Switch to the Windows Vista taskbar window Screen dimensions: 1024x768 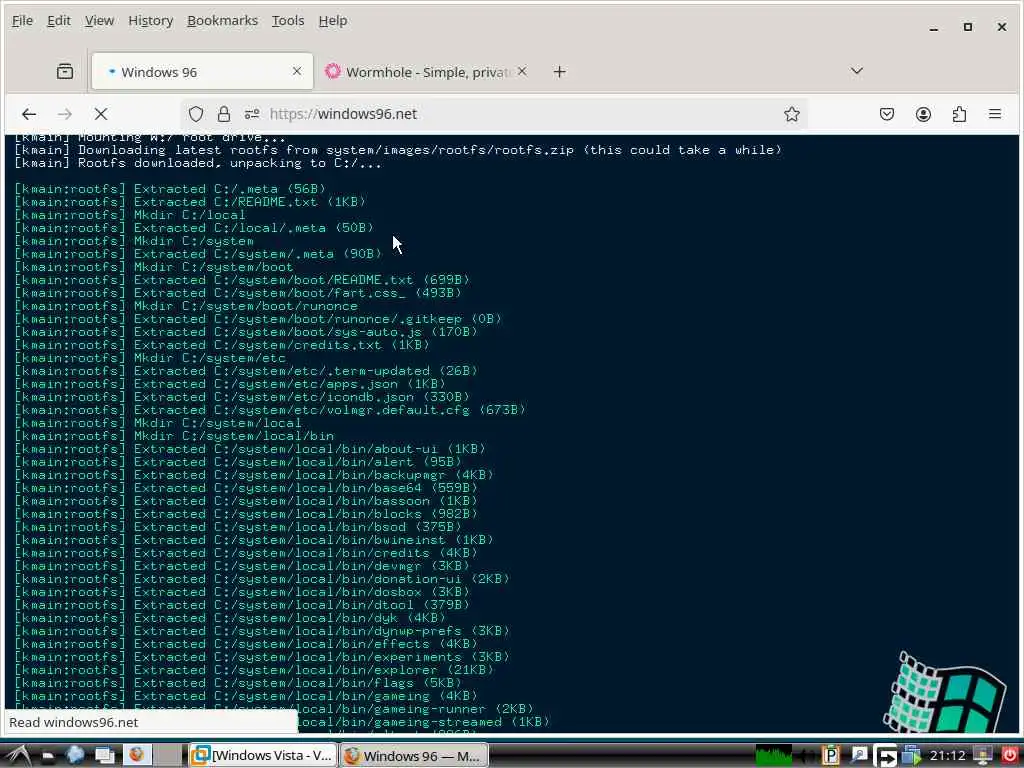(263, 756)
